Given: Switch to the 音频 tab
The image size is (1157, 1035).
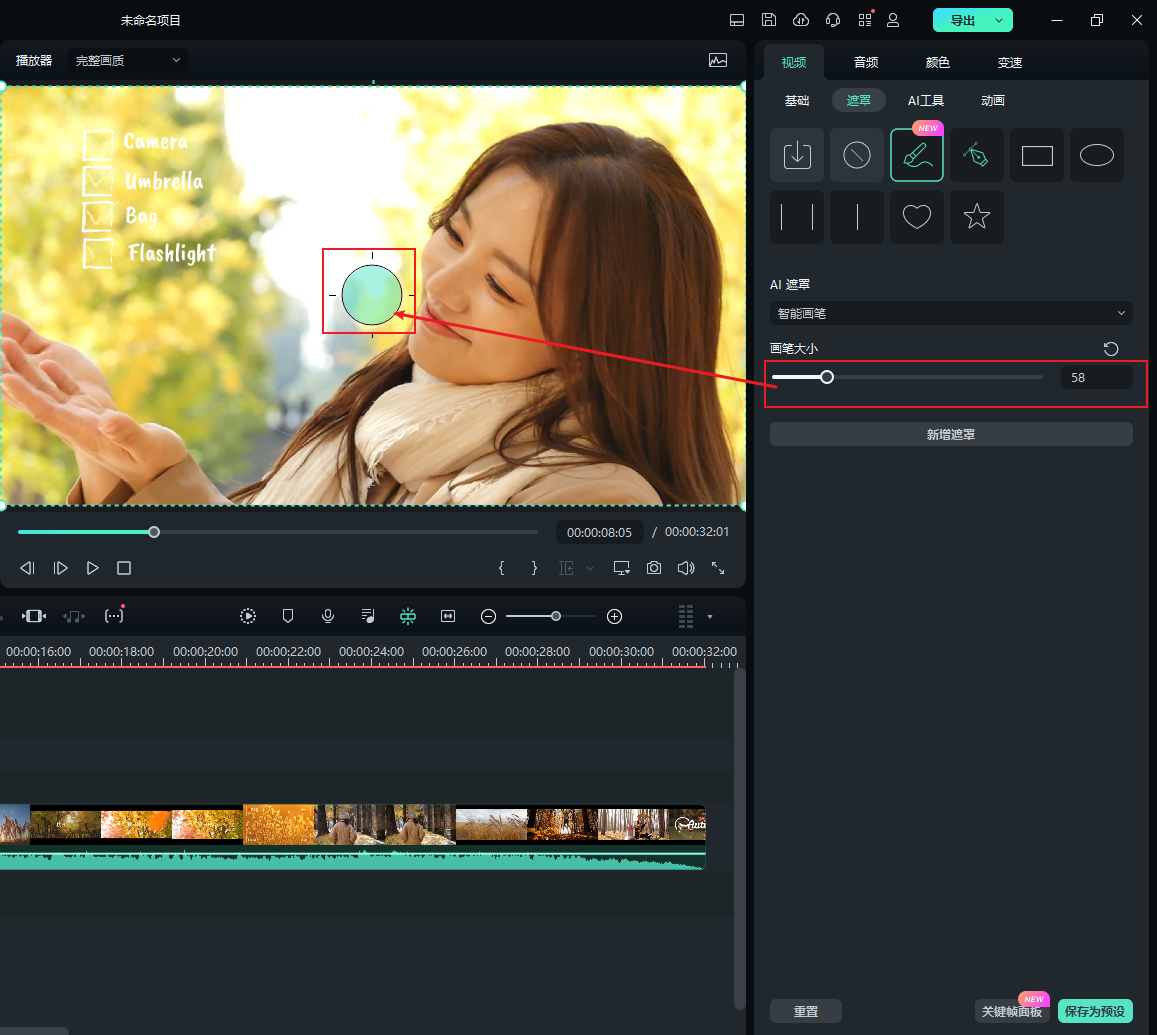Looking at the screenshot, I should pyautogui.click(x=865, y=62).
